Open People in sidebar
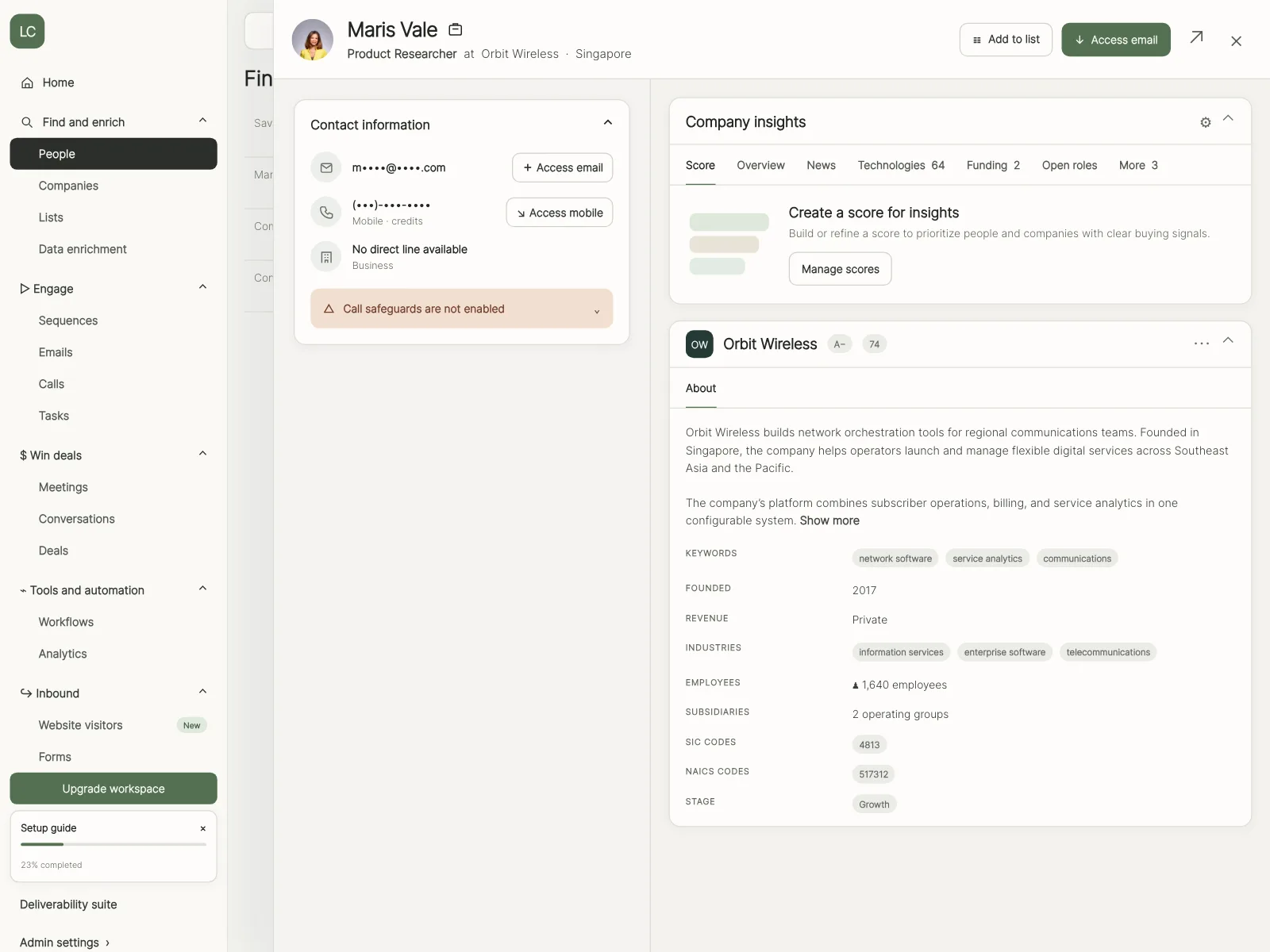Image resolution: width=1270 pixels, height=952 pixels. (114, 154)
